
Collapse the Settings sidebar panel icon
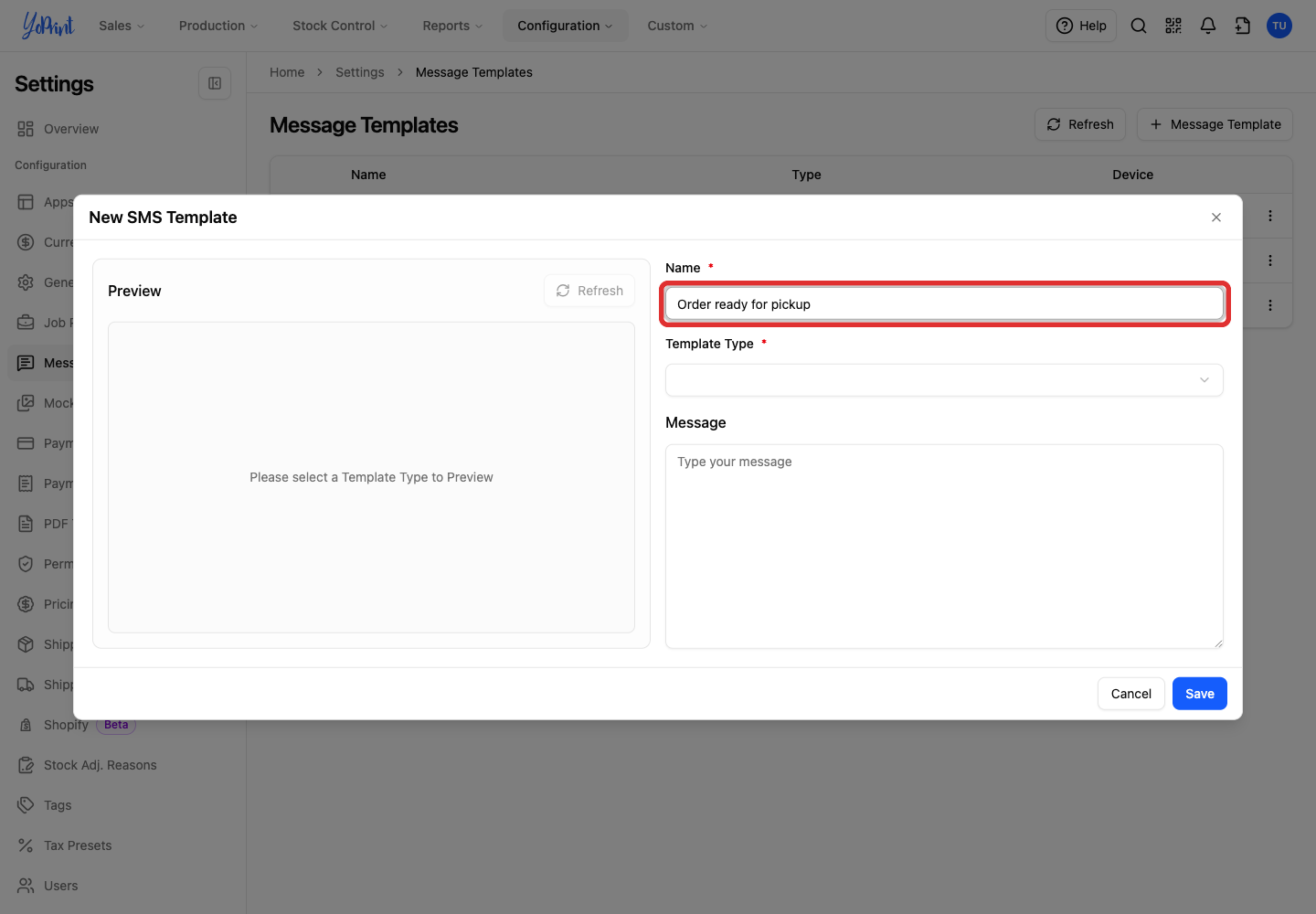click(x=215, y=83)
